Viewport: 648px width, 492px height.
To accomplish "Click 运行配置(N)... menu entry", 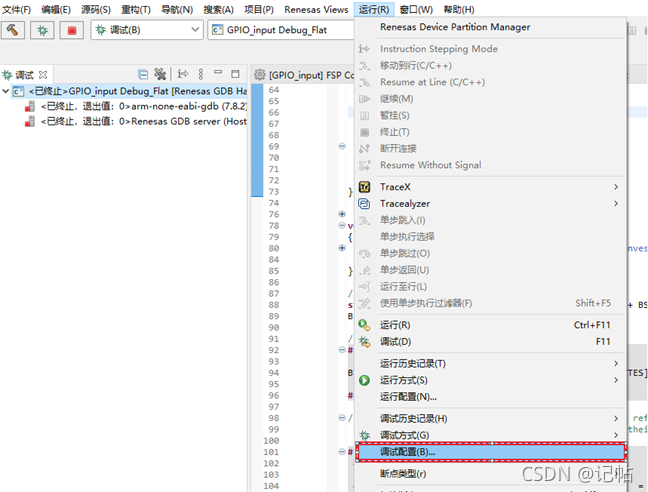I will (491, 397).
